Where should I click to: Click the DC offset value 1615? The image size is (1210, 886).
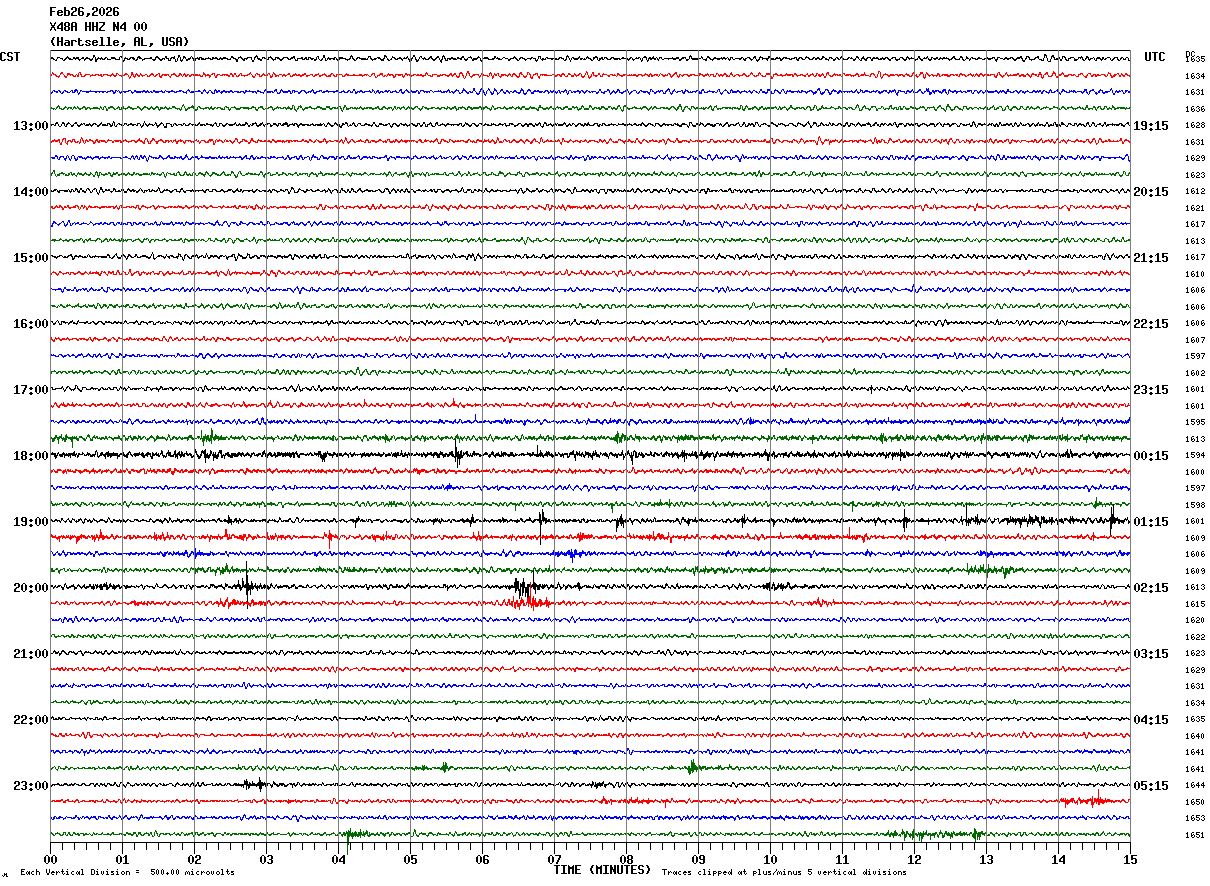point(1194,604)
